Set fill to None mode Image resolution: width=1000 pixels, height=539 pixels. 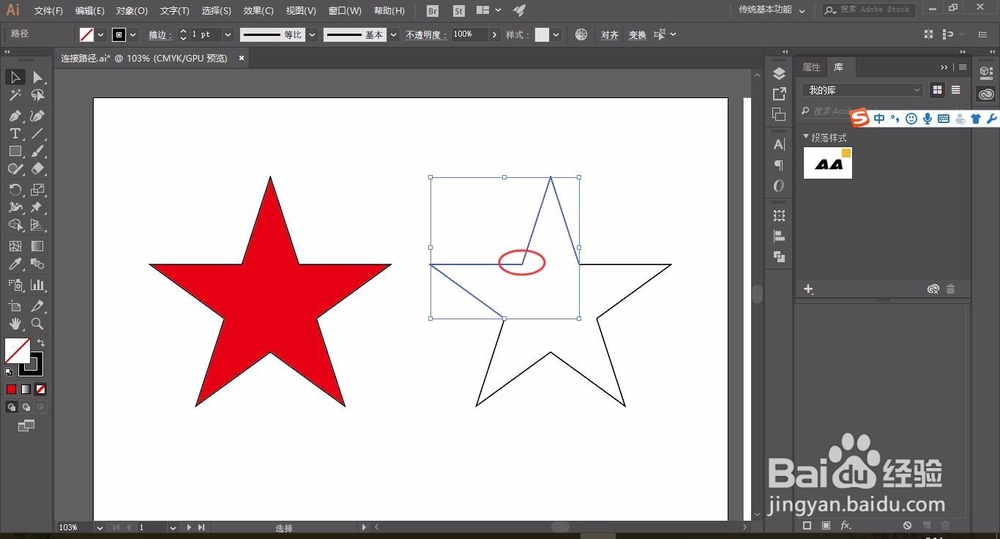point(40,389)
